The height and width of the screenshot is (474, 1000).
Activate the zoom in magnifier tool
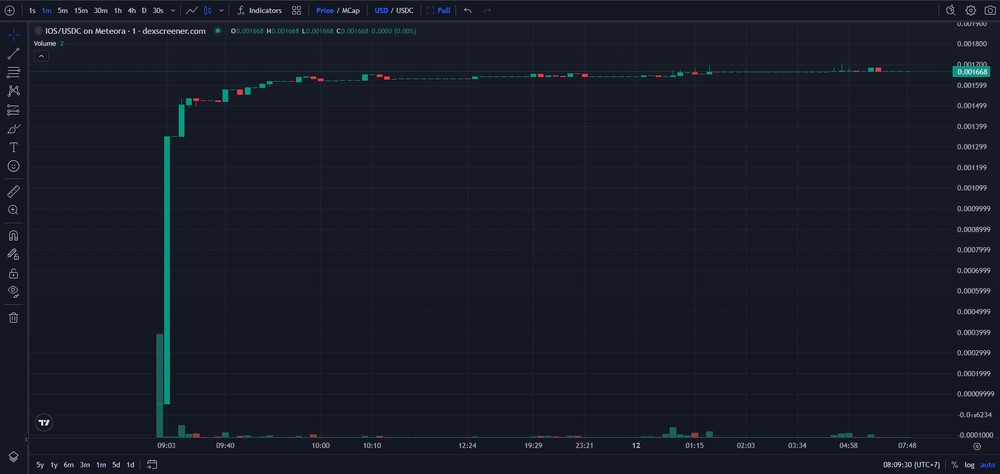tap(13, 209)
